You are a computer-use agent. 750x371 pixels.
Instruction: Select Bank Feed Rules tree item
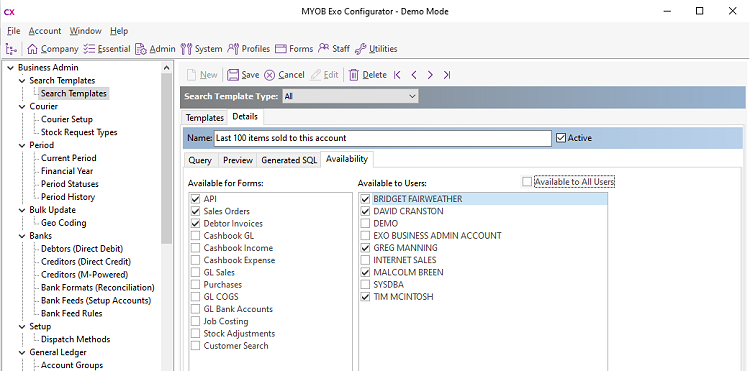click(x=71, y=314)
